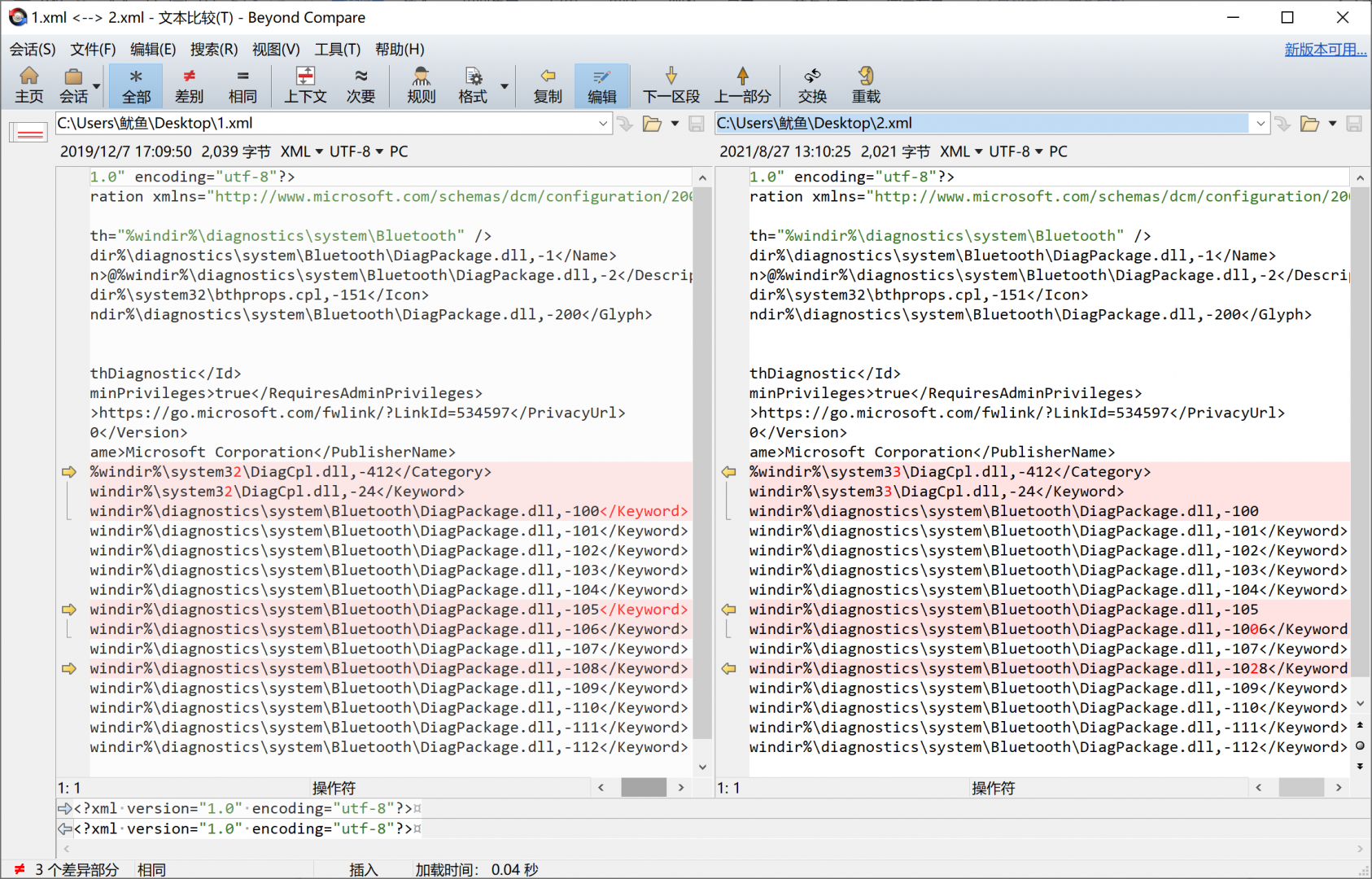Viewport: 1372px width, 879px height.
Task: Click the round marker button below right scrollbar
Action: pyautogui.click(x=1360, y=746)
